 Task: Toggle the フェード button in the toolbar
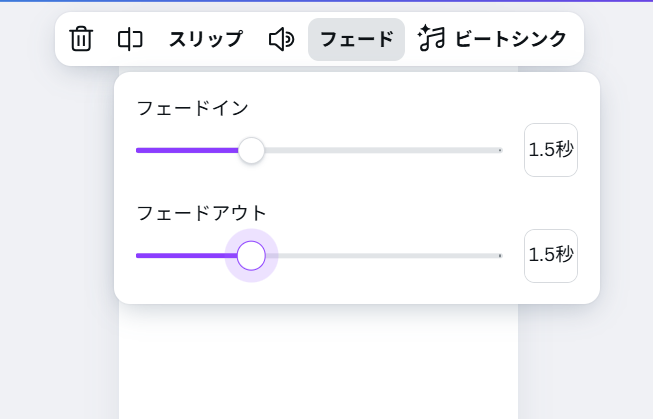pyautogui.click(x=356, y=40)
